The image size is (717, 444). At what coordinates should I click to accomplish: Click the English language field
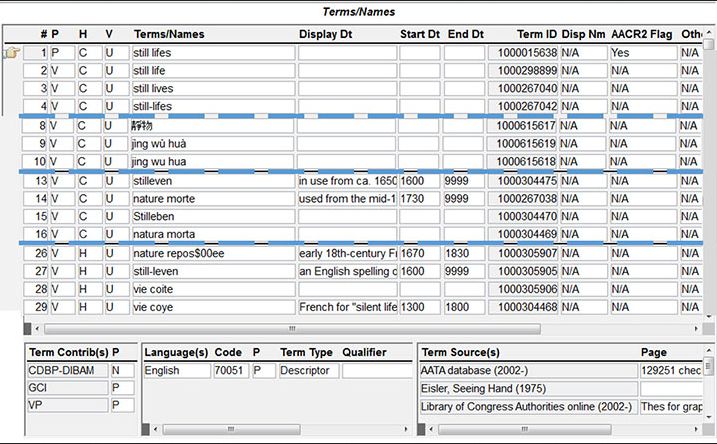pos(177,370)
